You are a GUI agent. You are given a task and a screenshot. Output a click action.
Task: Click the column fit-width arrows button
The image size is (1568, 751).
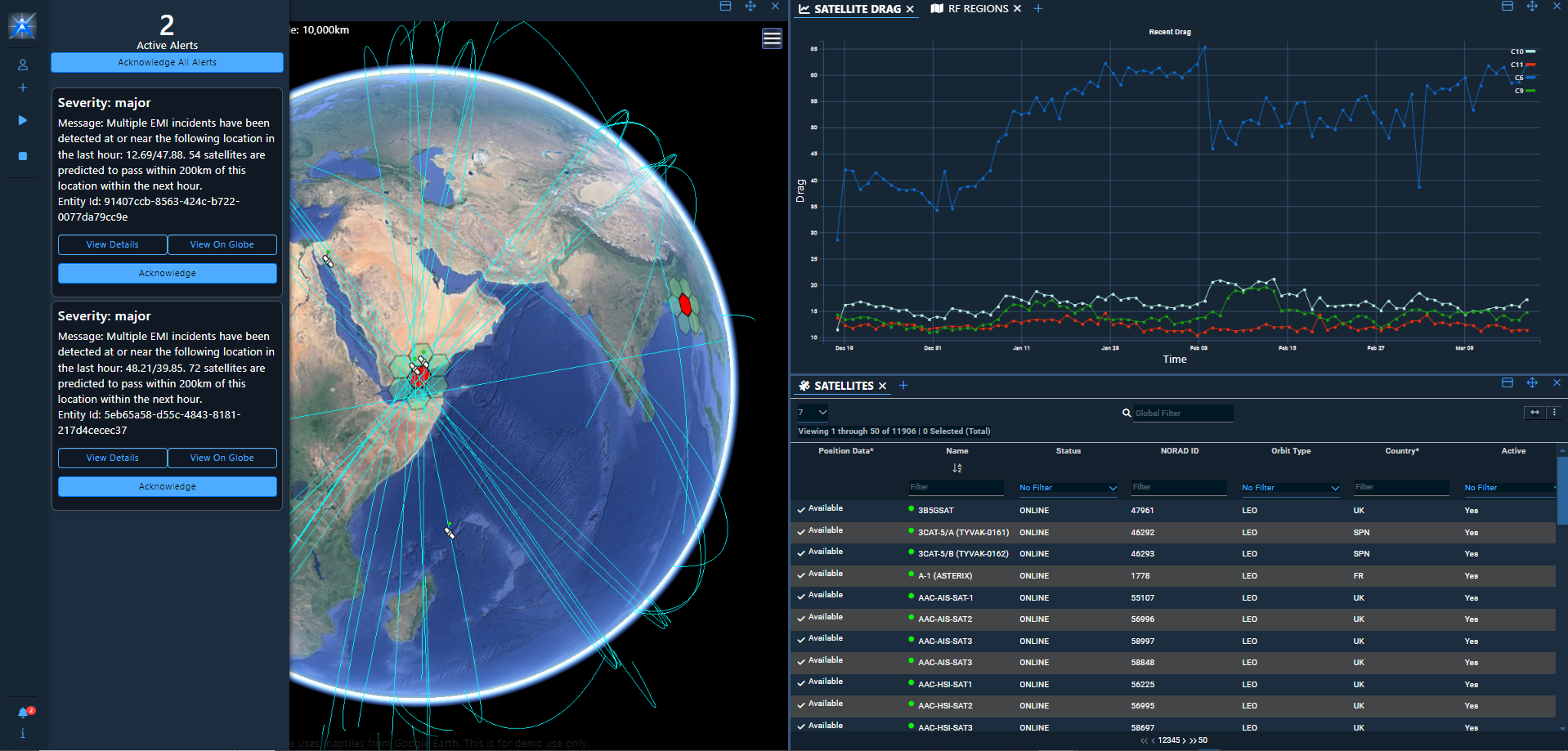tap(1534, 413)
